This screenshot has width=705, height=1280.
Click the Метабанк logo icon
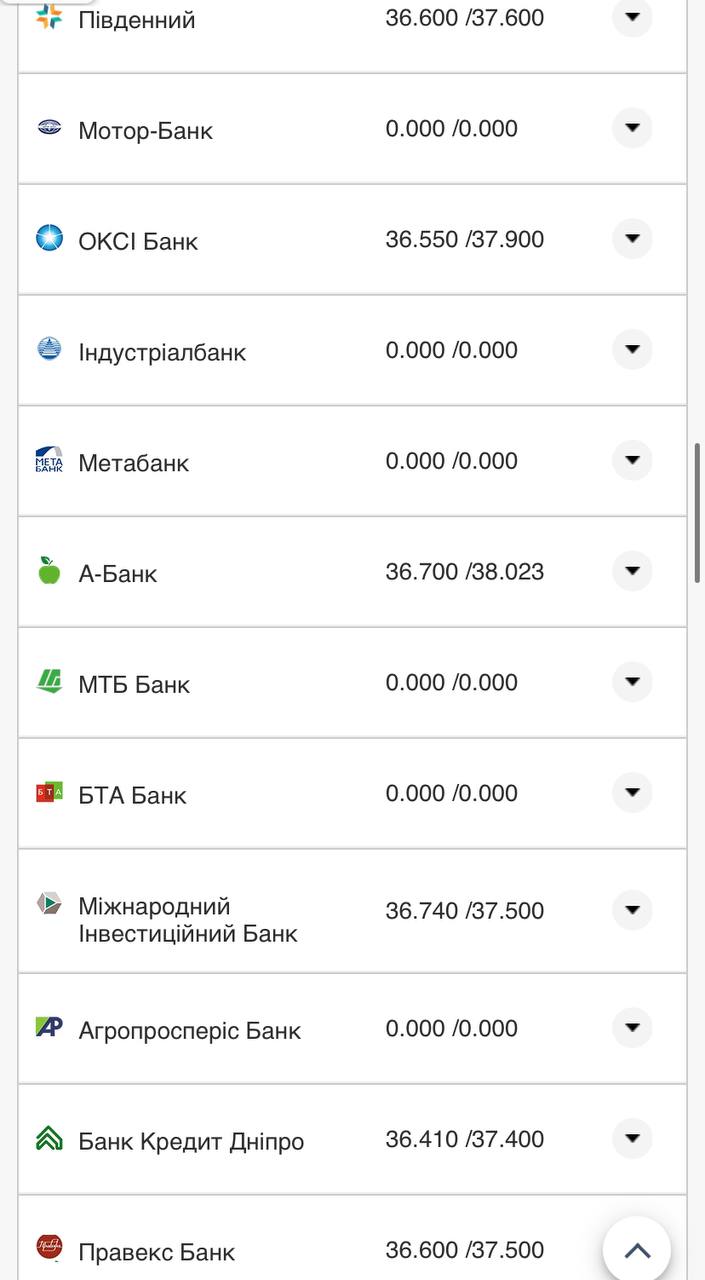[49, 460]
